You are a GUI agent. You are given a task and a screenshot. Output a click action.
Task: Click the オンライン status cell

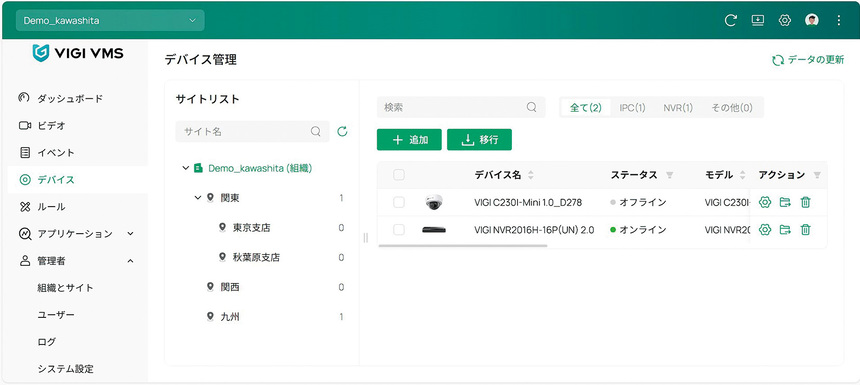pyautogui.click(x=638, y=230)
